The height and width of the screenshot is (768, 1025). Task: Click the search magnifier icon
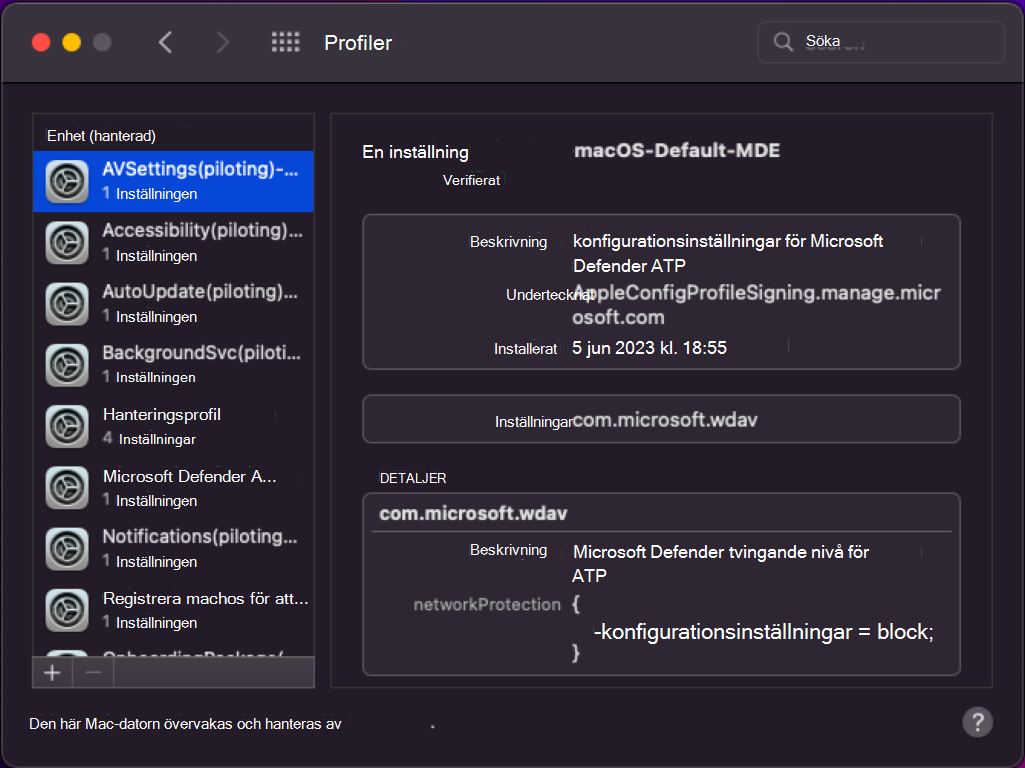click(783, 42)
